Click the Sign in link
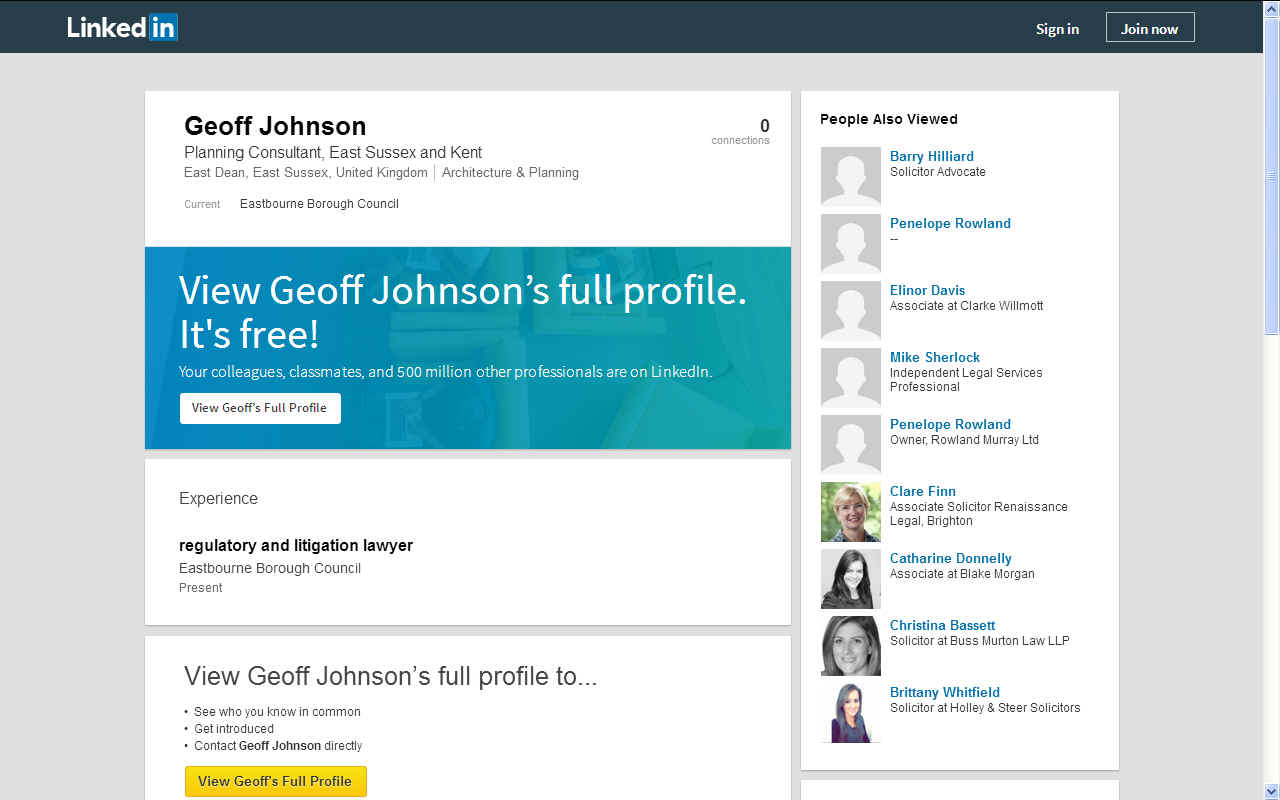Viewport: 1280px width, 800px height. coord(1057,29)
